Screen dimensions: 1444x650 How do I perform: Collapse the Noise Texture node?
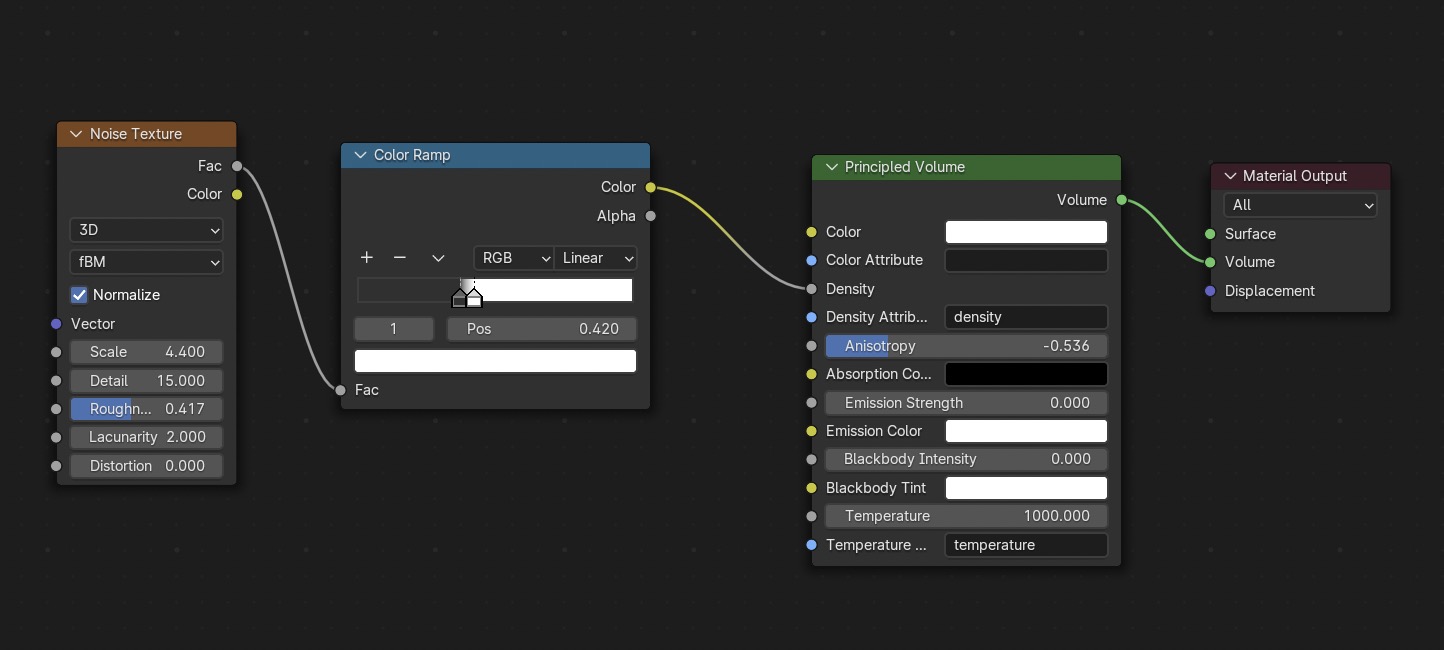point(75,134)
